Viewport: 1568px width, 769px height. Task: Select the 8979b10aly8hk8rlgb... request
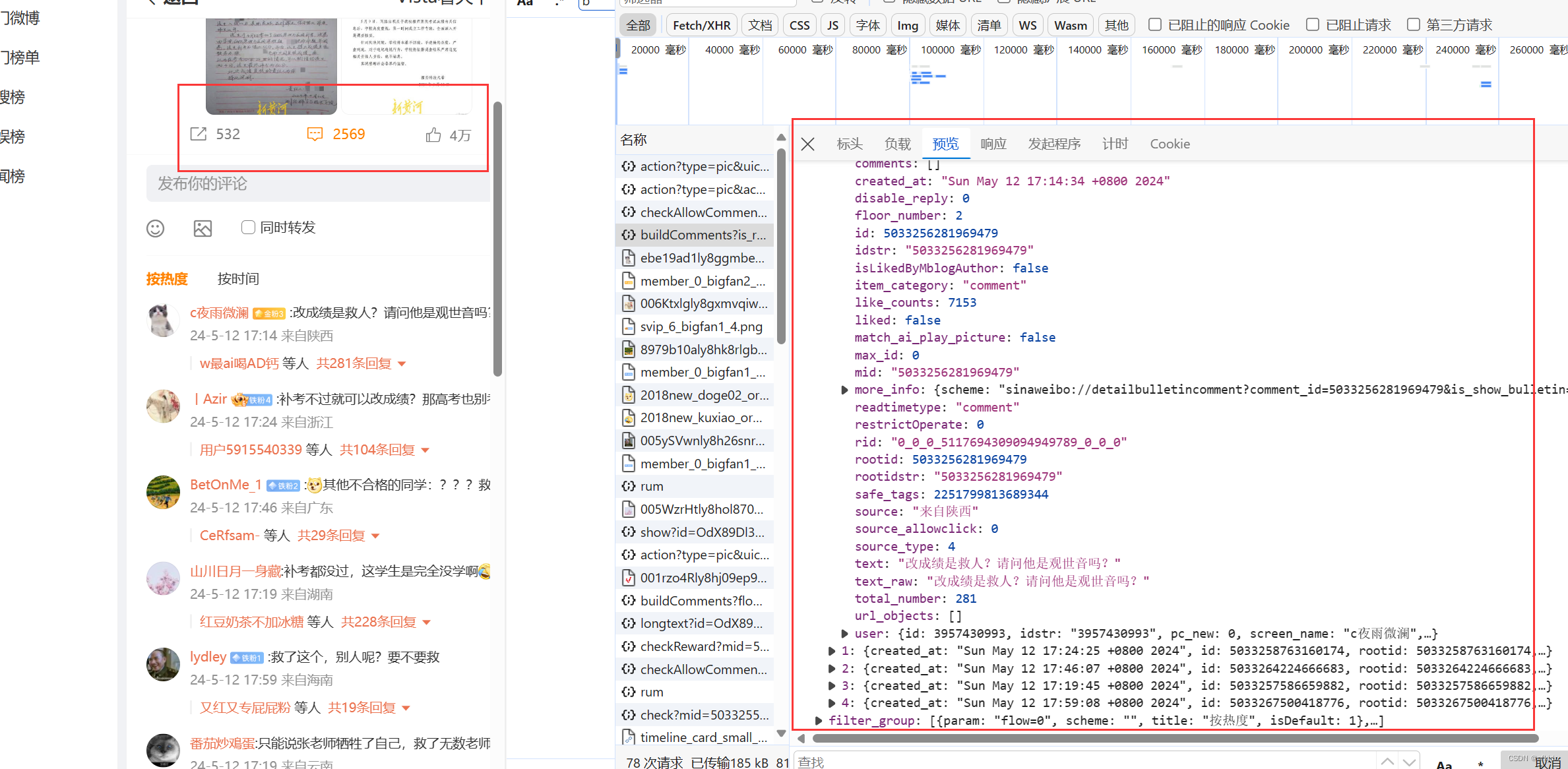[695, 349]
